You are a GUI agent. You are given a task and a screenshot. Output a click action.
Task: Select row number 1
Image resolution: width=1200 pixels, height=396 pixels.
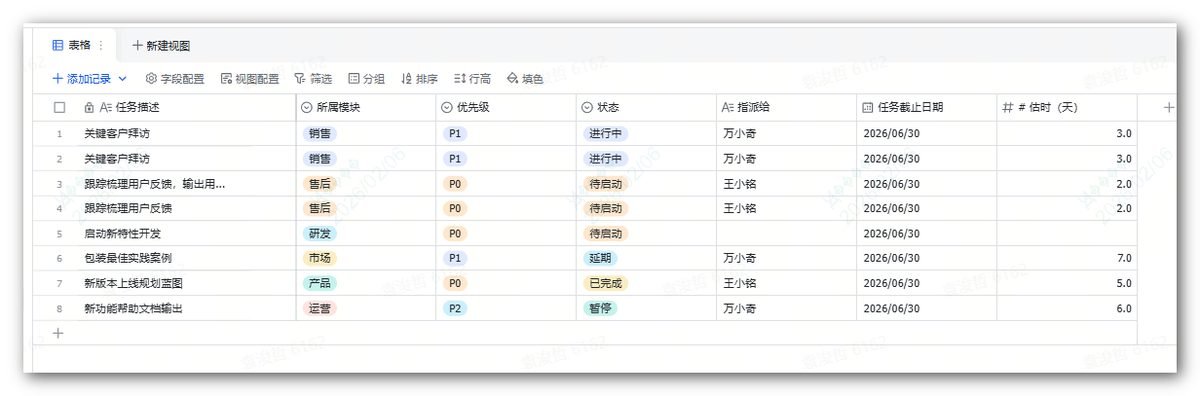coord(59,133)
